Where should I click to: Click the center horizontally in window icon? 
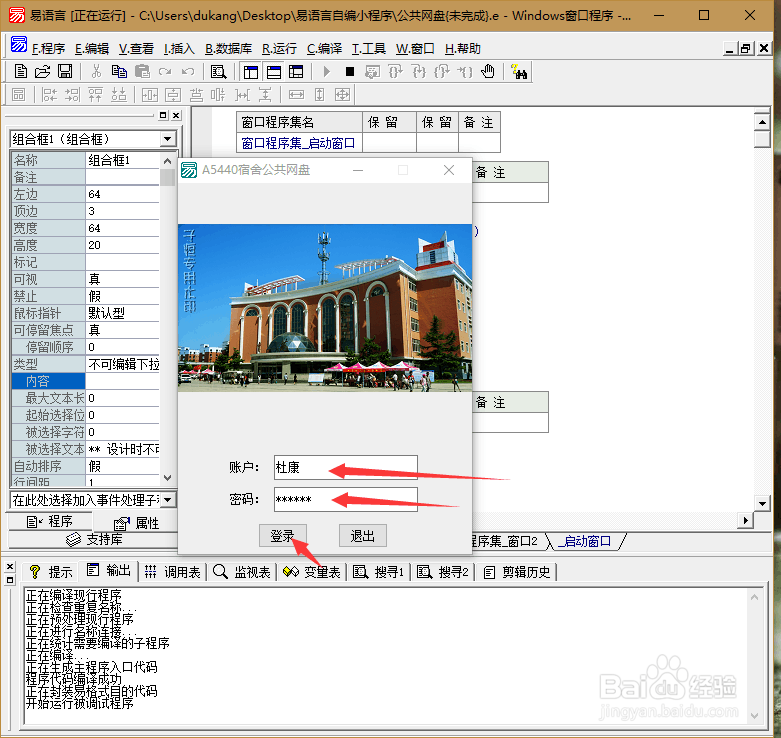click(149, 95)
